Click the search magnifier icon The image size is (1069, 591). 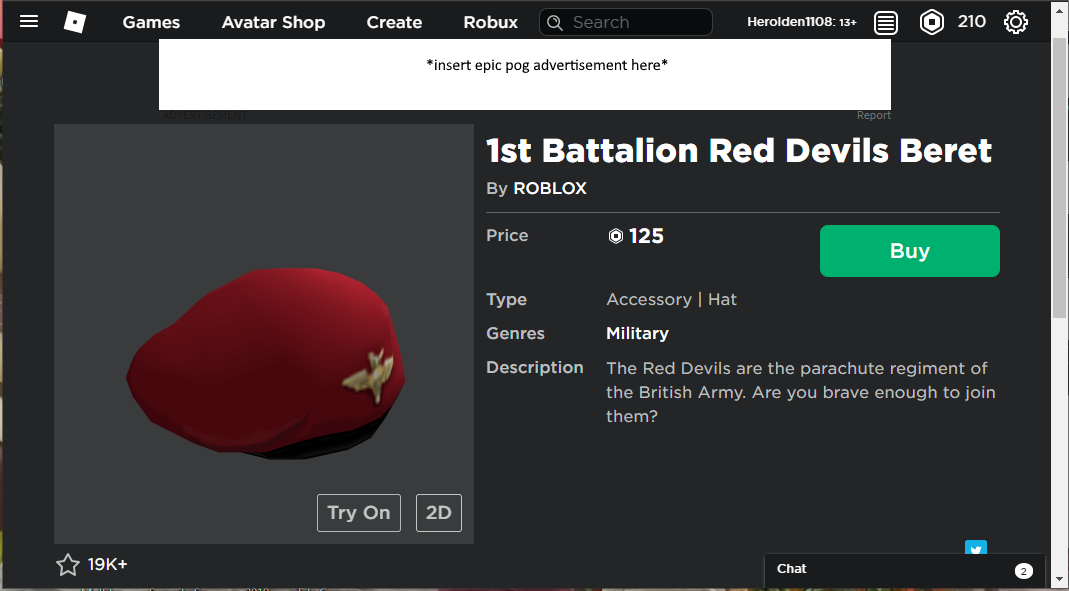point(556,22)
